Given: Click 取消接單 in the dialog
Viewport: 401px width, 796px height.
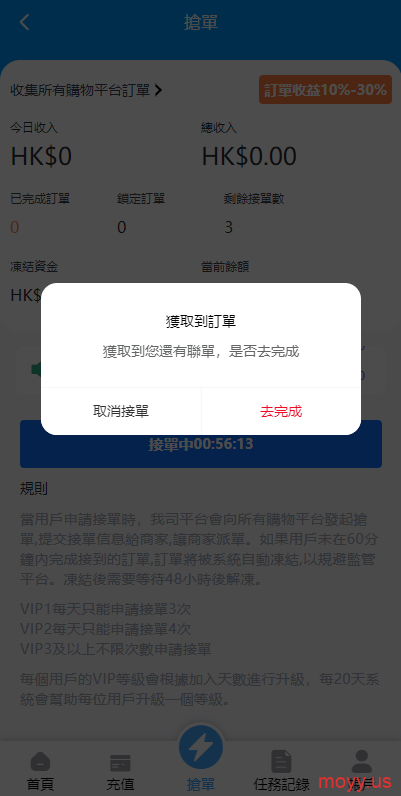Looking at the screenshot, I should pos(121,411).
